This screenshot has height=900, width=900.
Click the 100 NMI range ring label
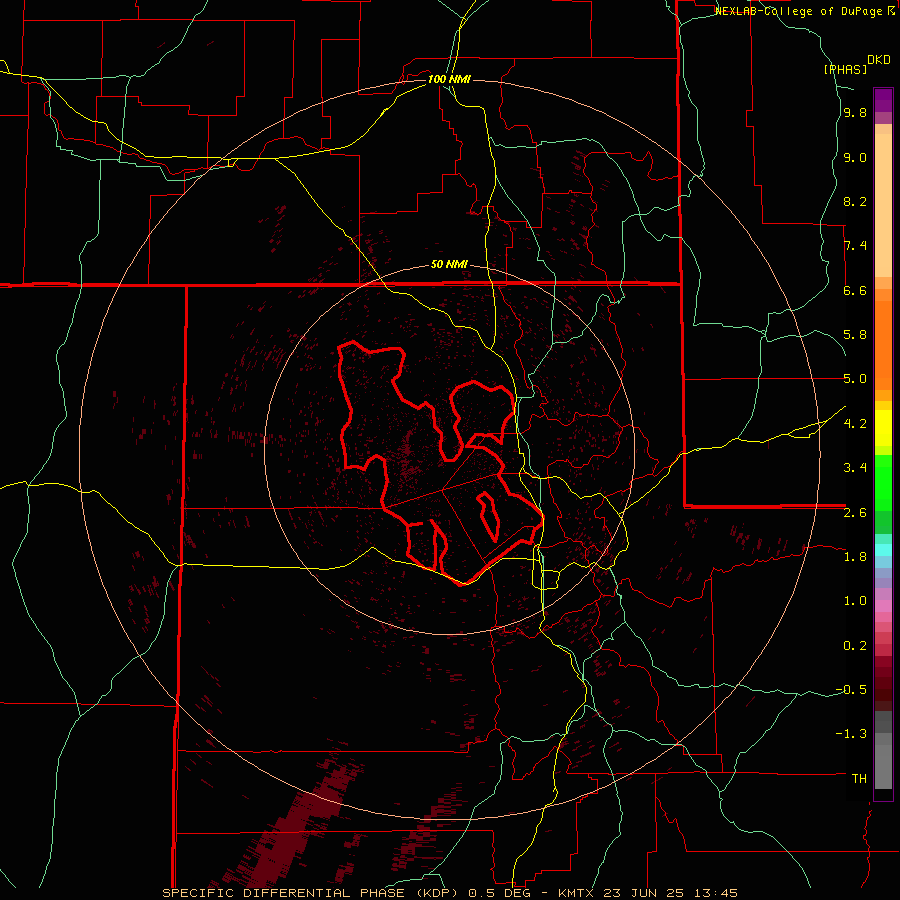(x=449, y=79)
